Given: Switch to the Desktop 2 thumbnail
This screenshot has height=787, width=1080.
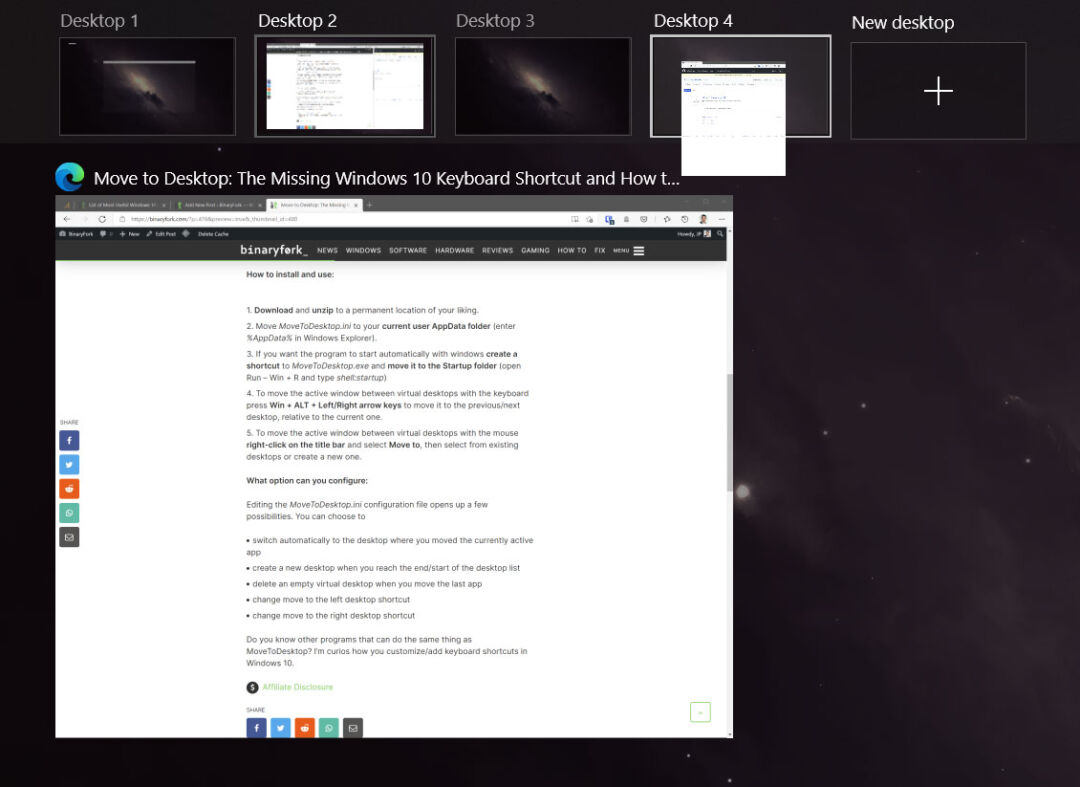Looking at the screenshot, I should click(345, 85).
